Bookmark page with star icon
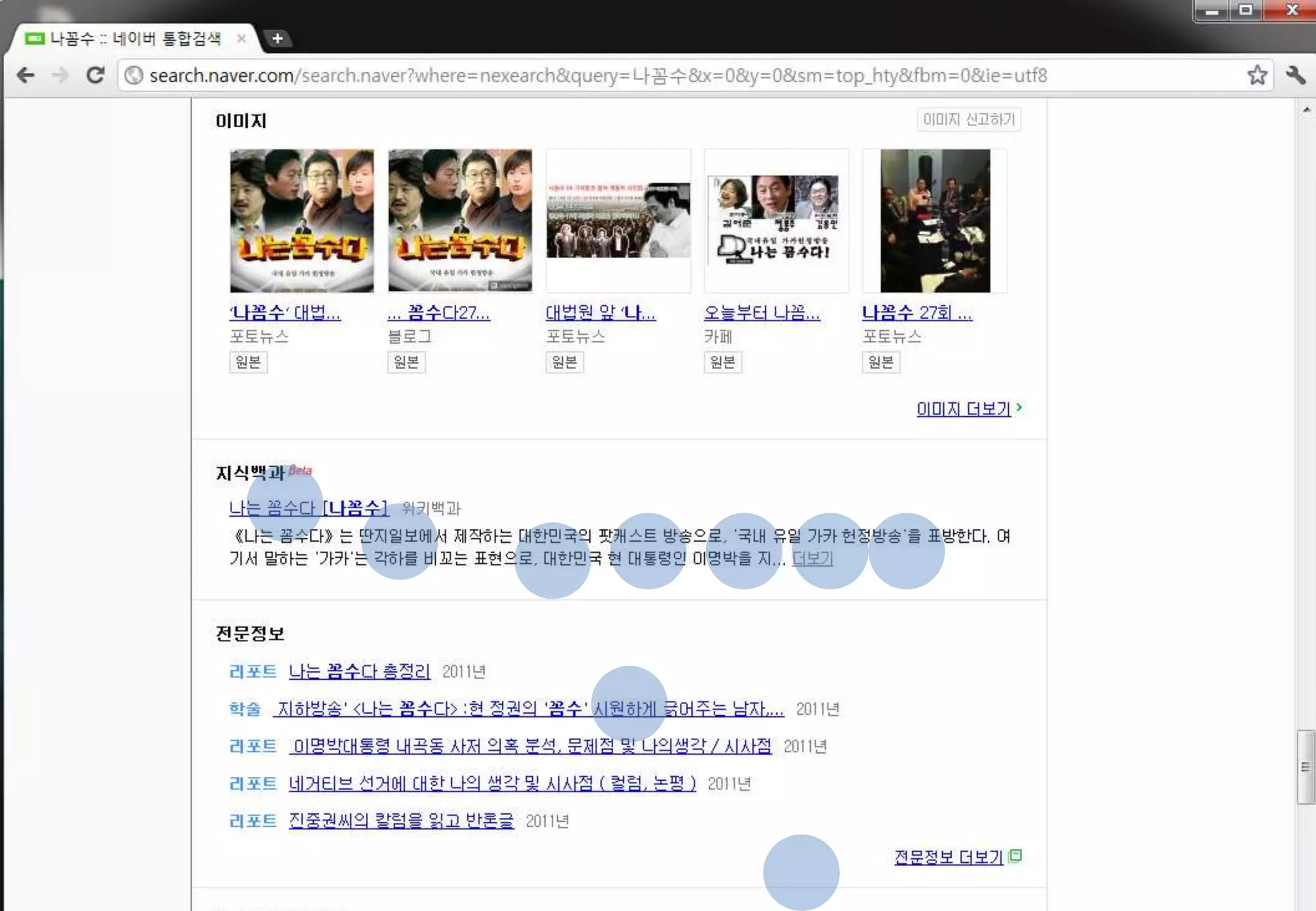This screenshot has width=1316, height=911. point(1257,75)
